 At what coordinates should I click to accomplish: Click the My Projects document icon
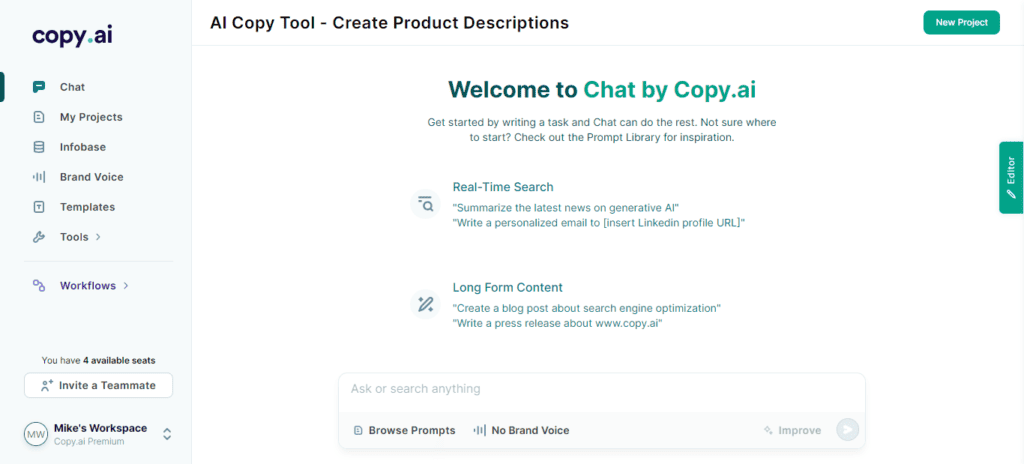[x=39, y=117]
